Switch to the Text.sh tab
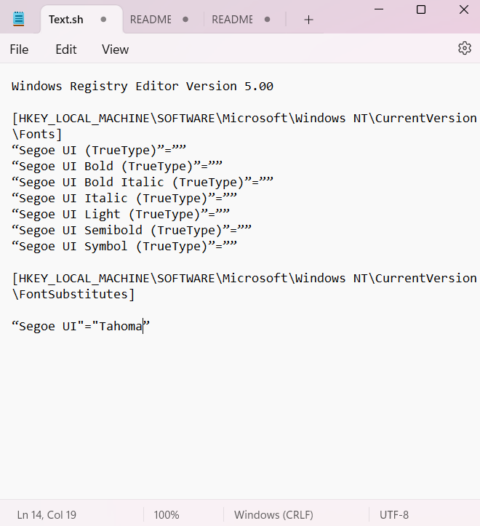This screenshot has width=480, height=526. (66, 19)
